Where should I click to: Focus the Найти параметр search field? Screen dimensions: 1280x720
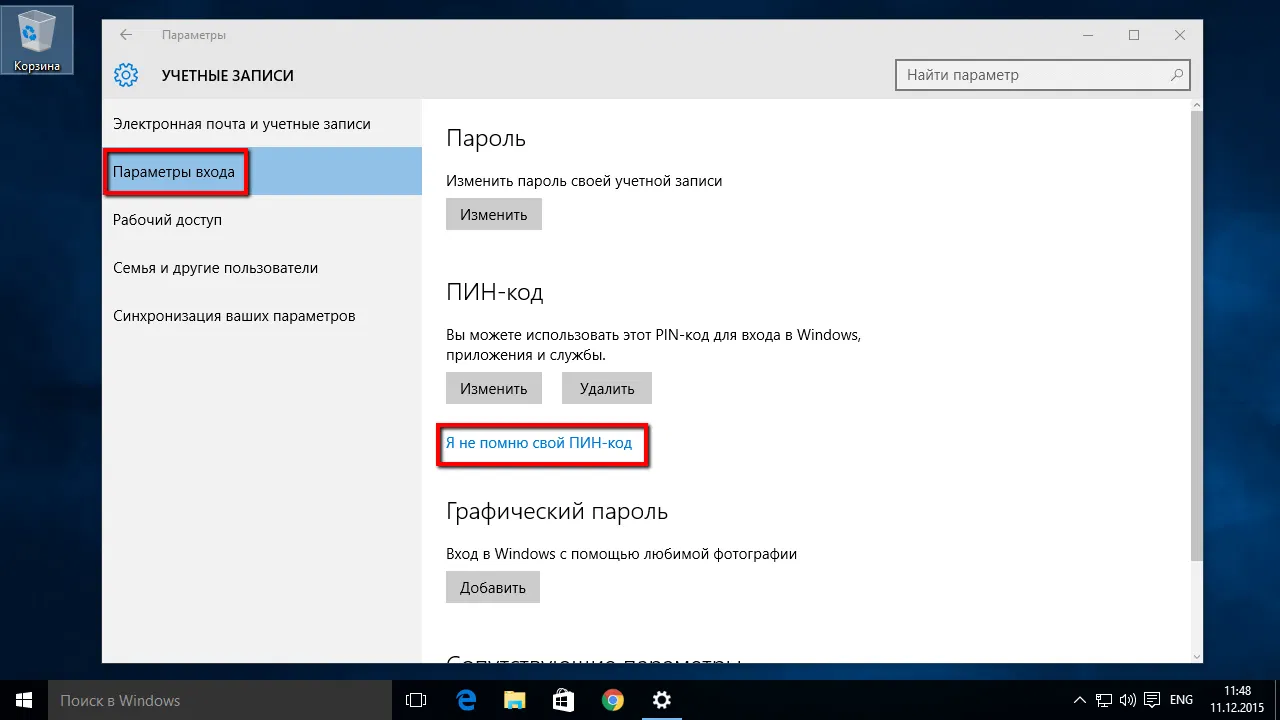point(1043,75)
